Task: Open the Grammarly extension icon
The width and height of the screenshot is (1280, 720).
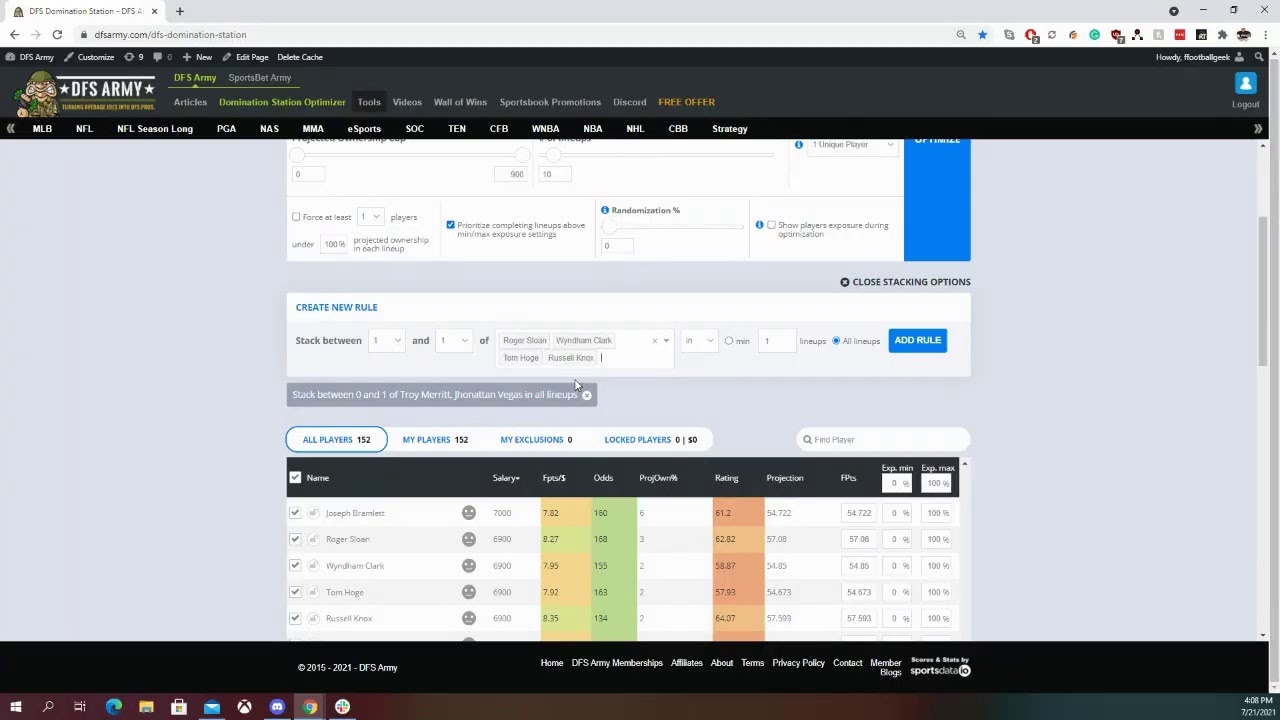Action: click(1094, 35)
